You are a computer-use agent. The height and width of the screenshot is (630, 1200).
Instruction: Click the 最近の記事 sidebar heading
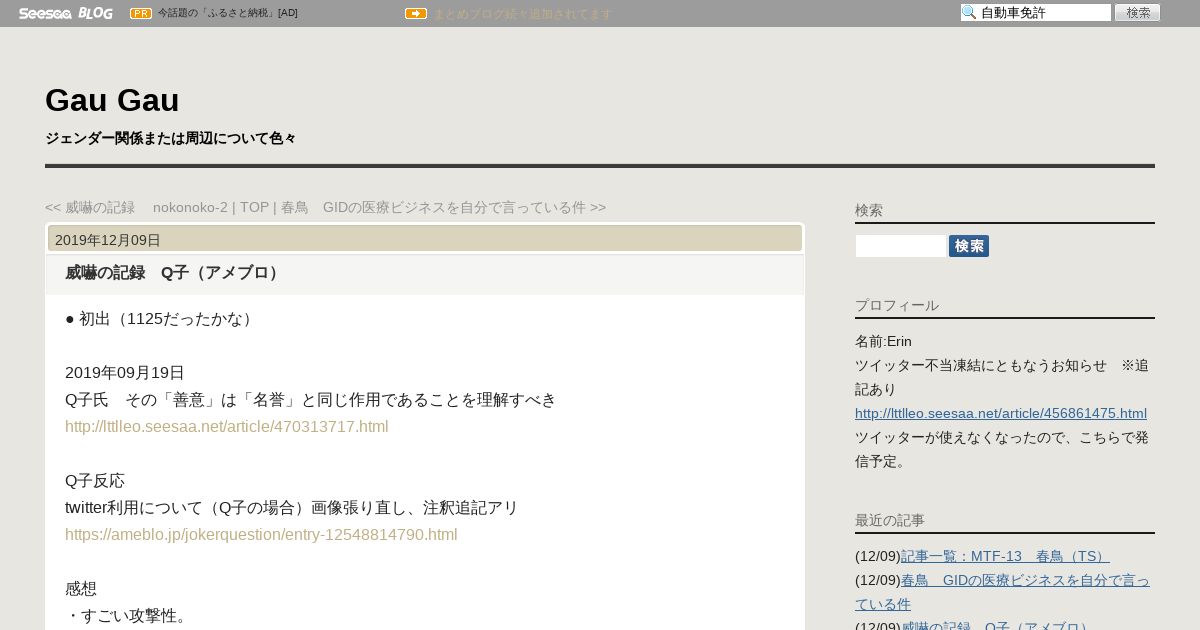point(890,520)
